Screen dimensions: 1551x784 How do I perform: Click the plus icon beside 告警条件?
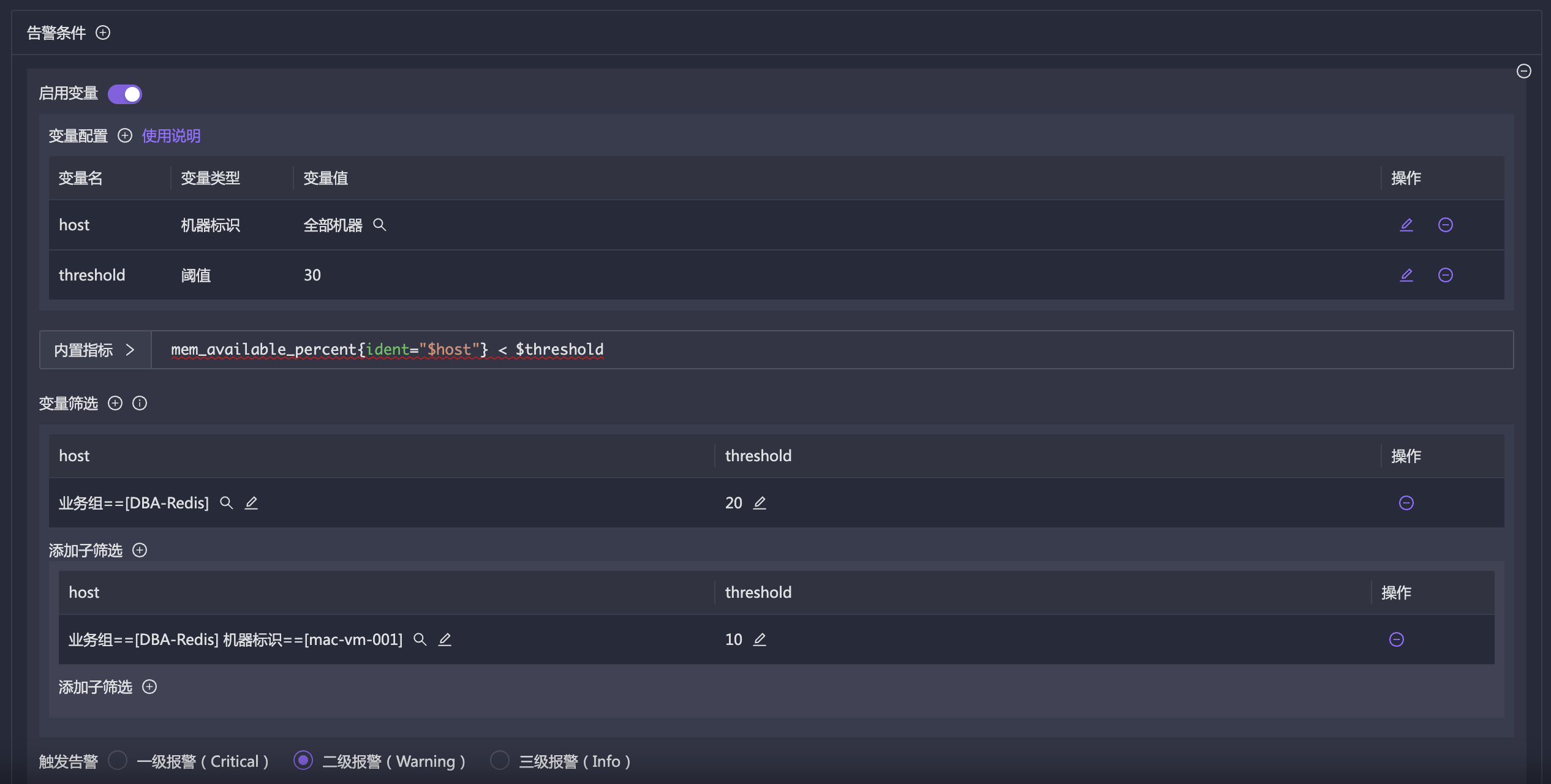103,32
